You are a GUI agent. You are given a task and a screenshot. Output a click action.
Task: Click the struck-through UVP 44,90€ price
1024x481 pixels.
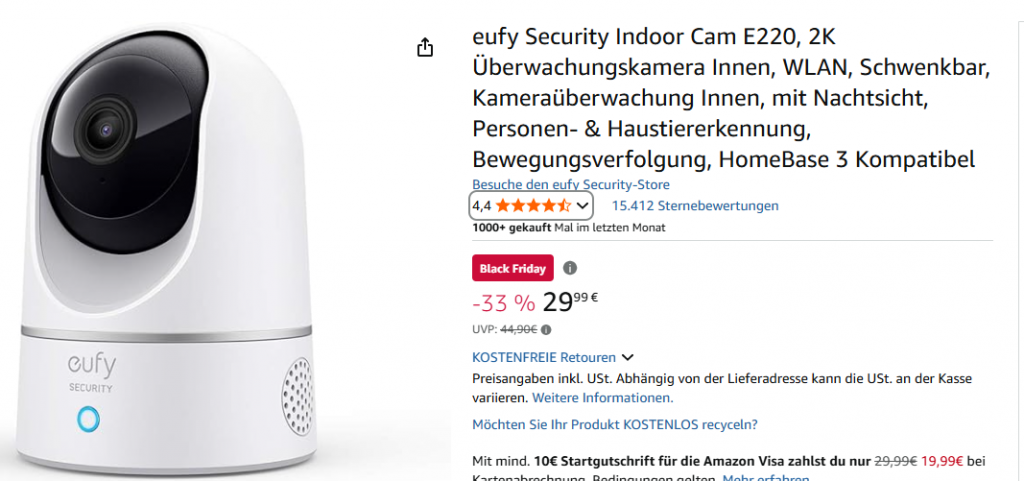pos(519,330)
